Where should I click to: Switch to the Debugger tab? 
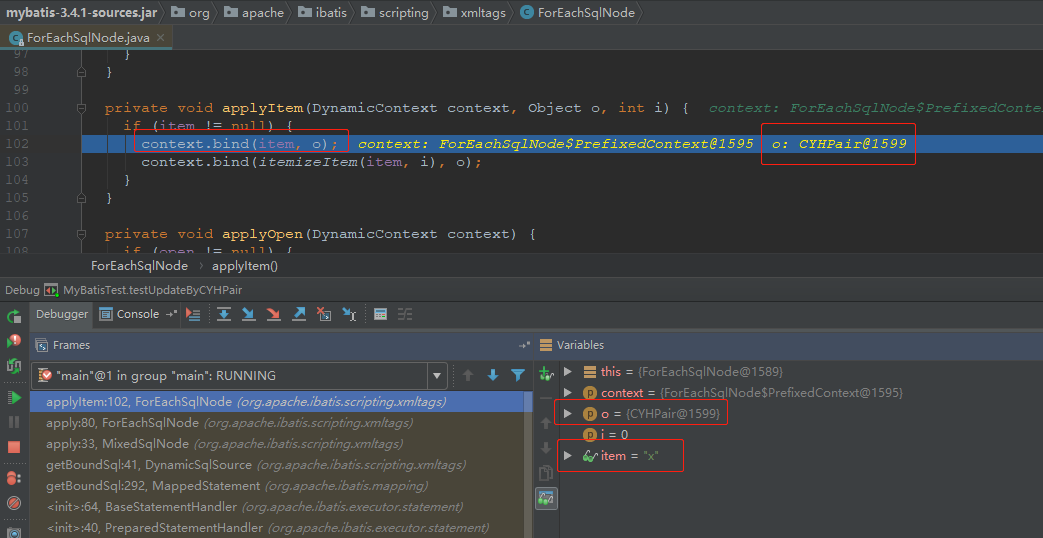coord(62,314)
